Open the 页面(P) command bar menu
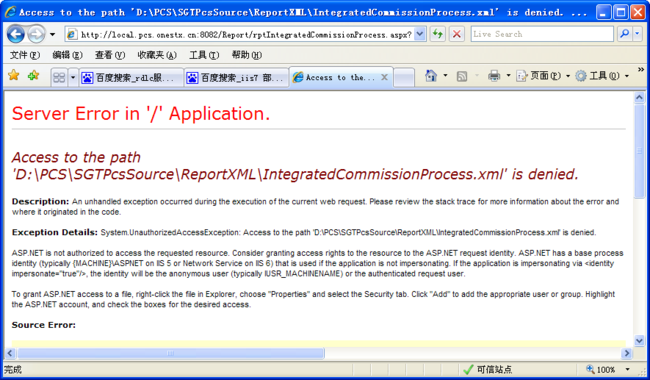This screenshot has height=380, width=650. tap(543, 76)
